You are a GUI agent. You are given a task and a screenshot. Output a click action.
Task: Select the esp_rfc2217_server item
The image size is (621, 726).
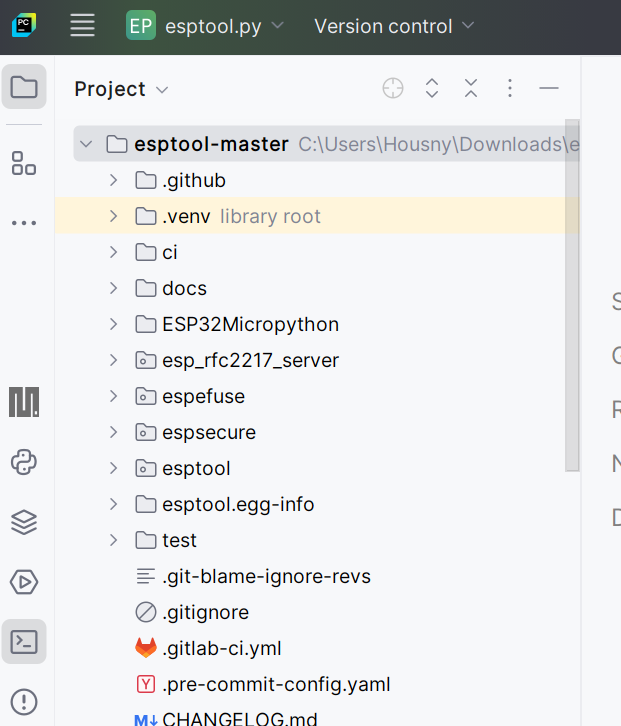[251, 361]
